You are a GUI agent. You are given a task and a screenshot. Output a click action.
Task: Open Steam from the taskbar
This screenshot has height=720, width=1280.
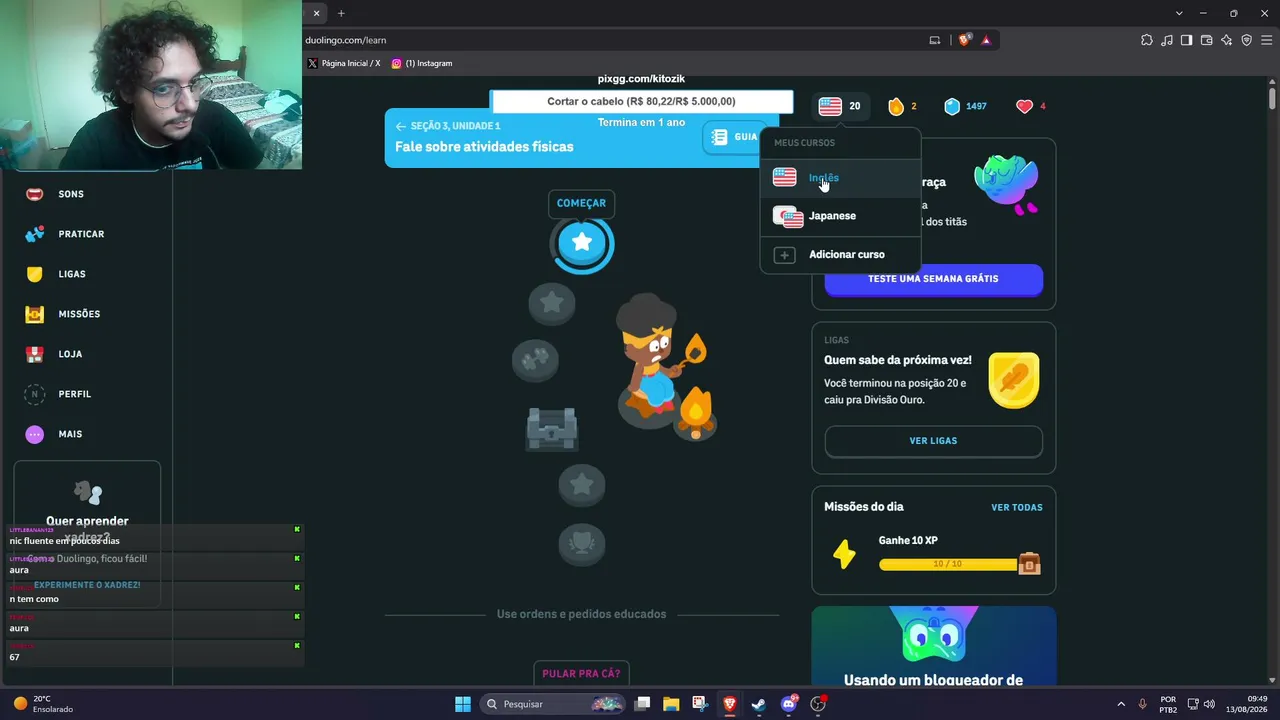[x=759, y=704]
